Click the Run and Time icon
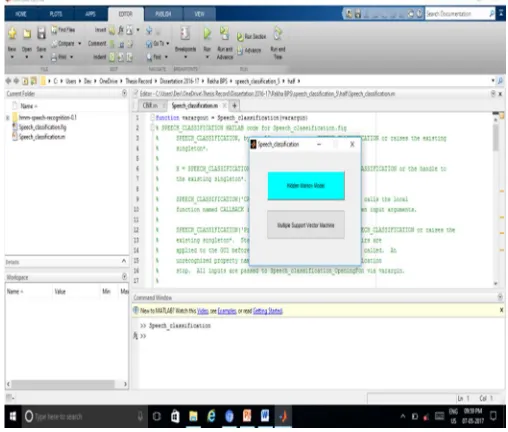Screen dimensions: 508x432 tap(278, 34)
